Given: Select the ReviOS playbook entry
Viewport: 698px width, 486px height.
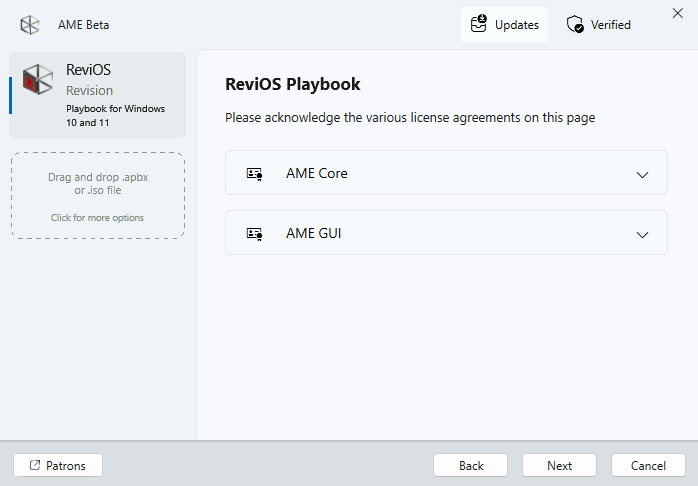Looking at the screenshot, I should 97,95.
